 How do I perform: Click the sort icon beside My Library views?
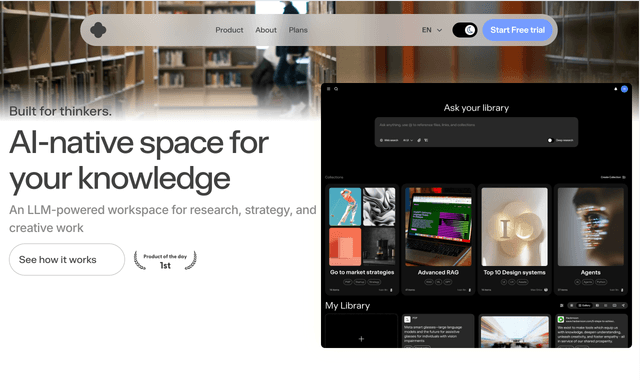pos(562,305)
